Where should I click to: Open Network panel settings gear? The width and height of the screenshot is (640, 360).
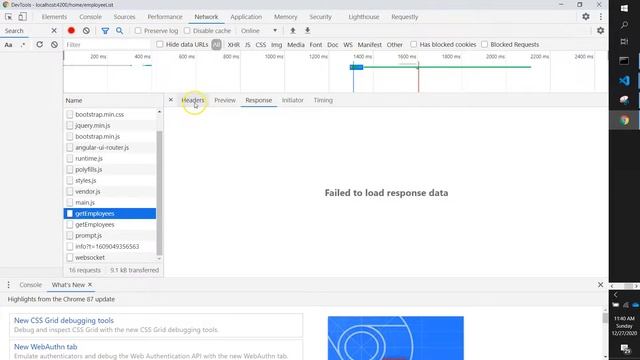[600, 31]
